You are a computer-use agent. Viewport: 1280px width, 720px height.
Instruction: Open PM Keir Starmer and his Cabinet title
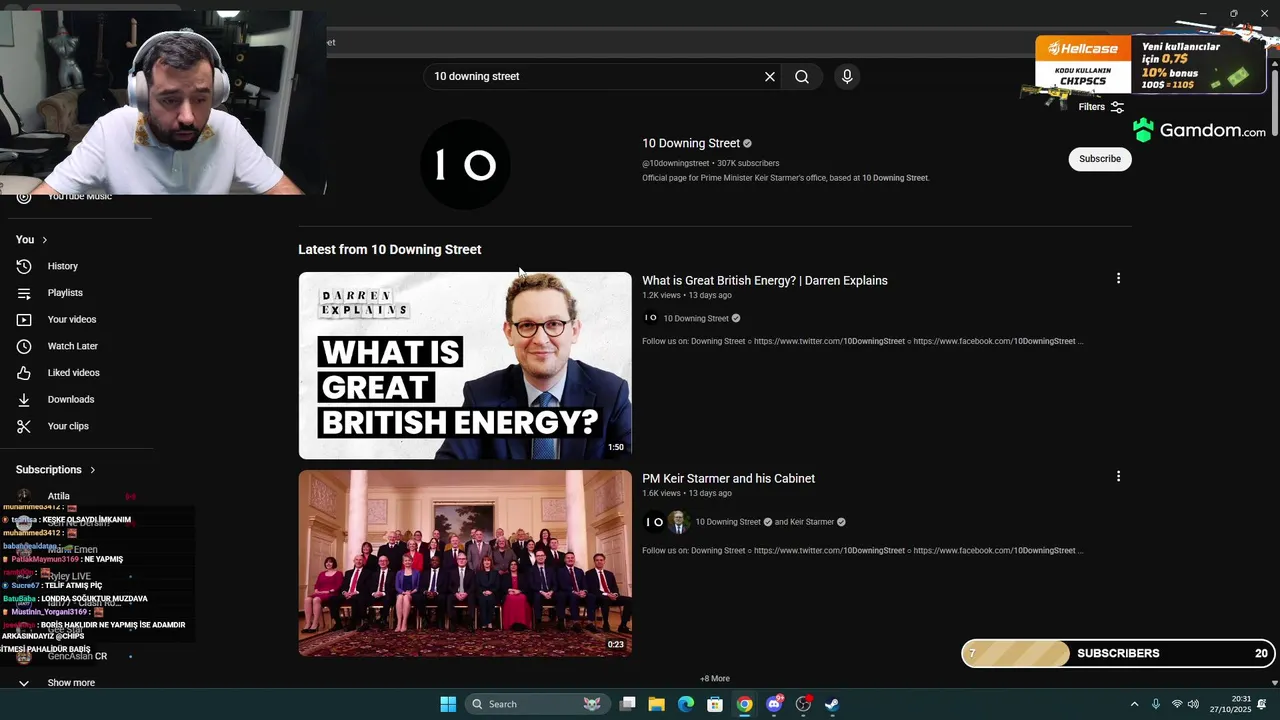pyautogui.click(x=729, y=479)
